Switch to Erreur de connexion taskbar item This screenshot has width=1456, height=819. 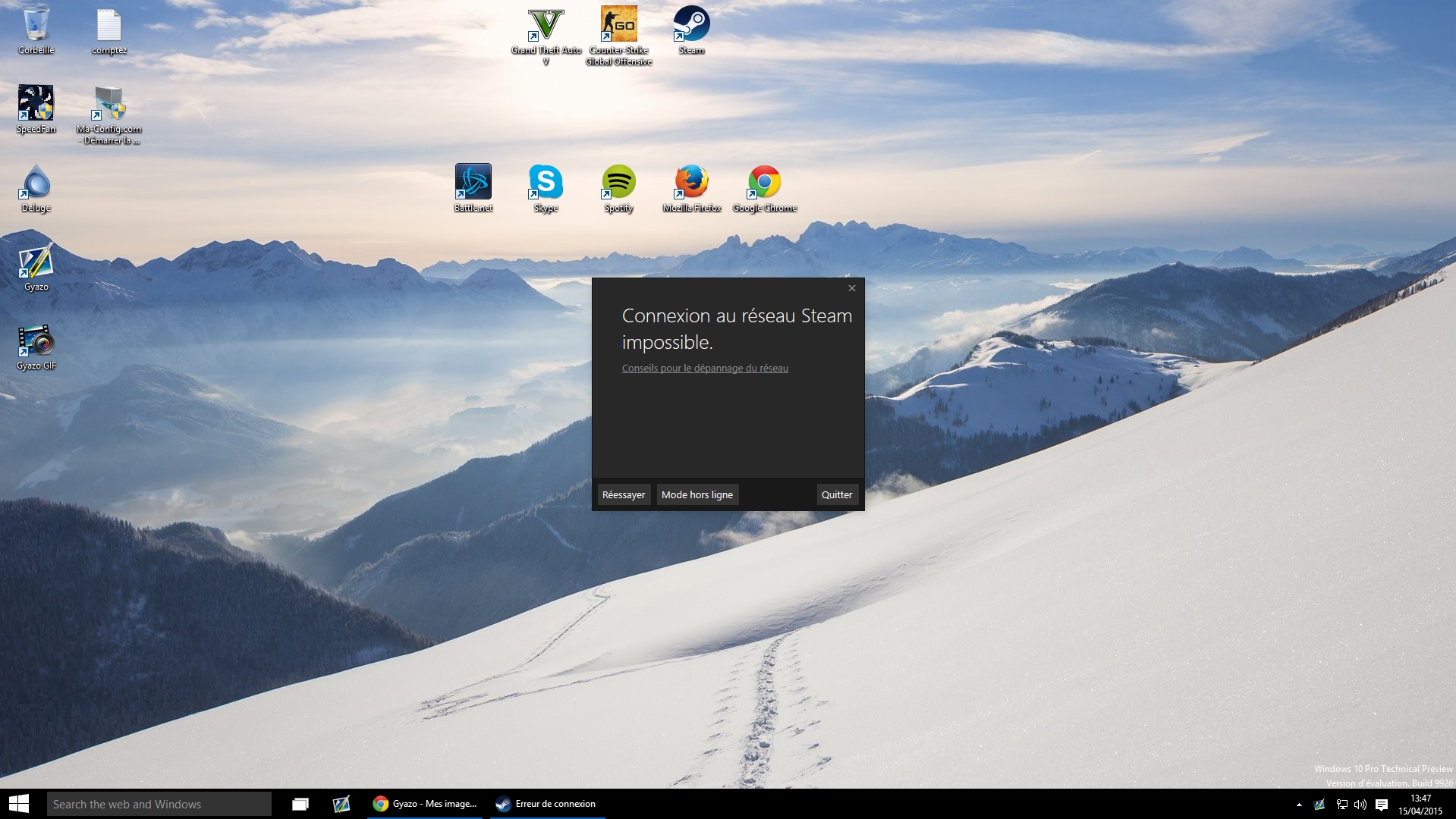coord(547,804)
